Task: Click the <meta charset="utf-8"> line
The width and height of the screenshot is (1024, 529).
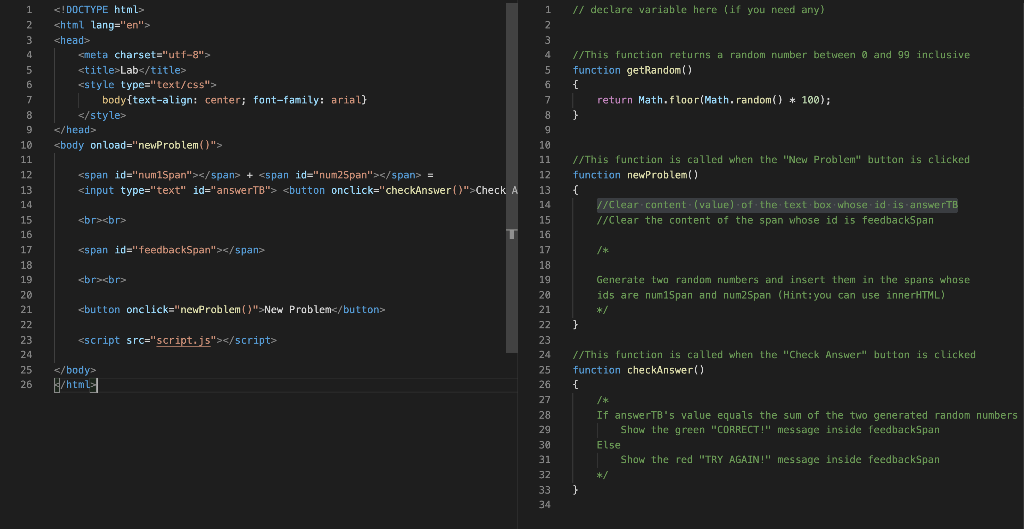Action: (x=144, y=55)
